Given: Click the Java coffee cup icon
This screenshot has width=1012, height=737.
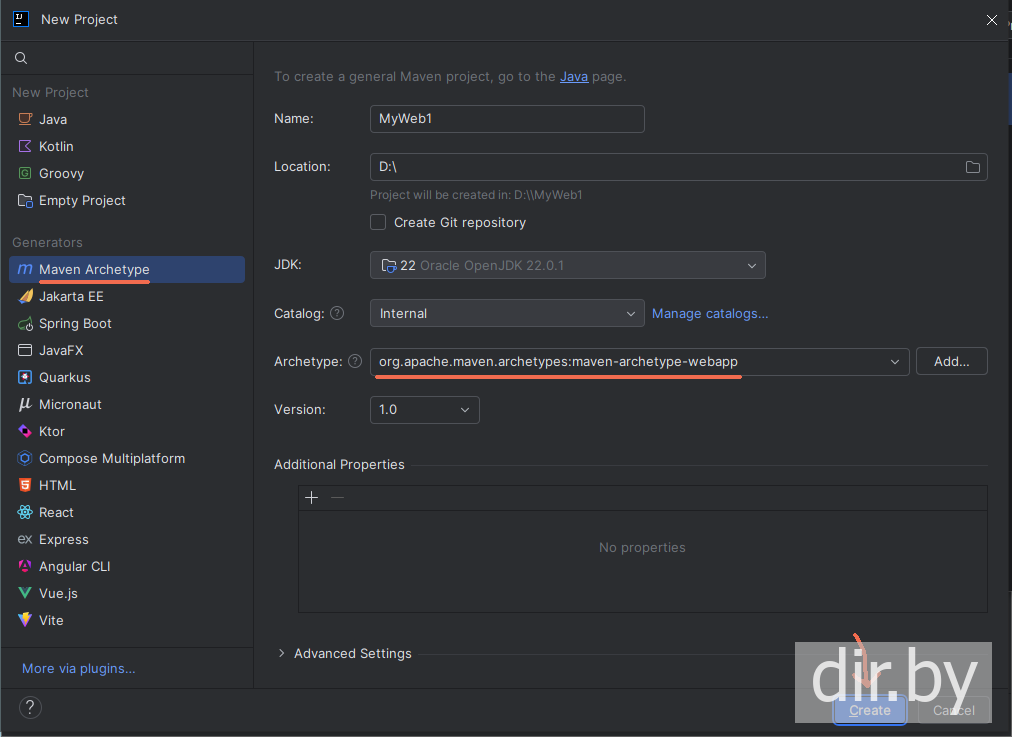Looking at the screenshot, I should (25, 119).
